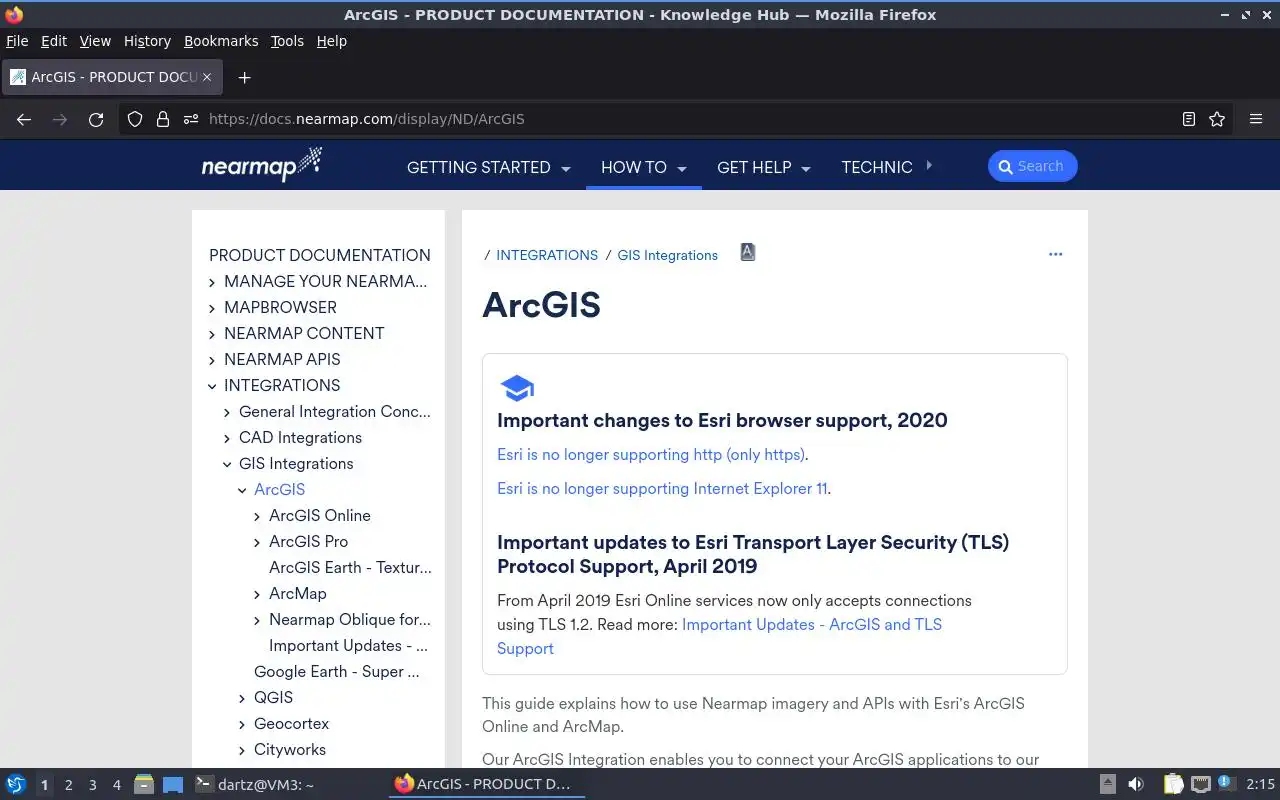1280x800 pixels.
Task: Open site permissions icon in address bar
Action: point(191,119)
